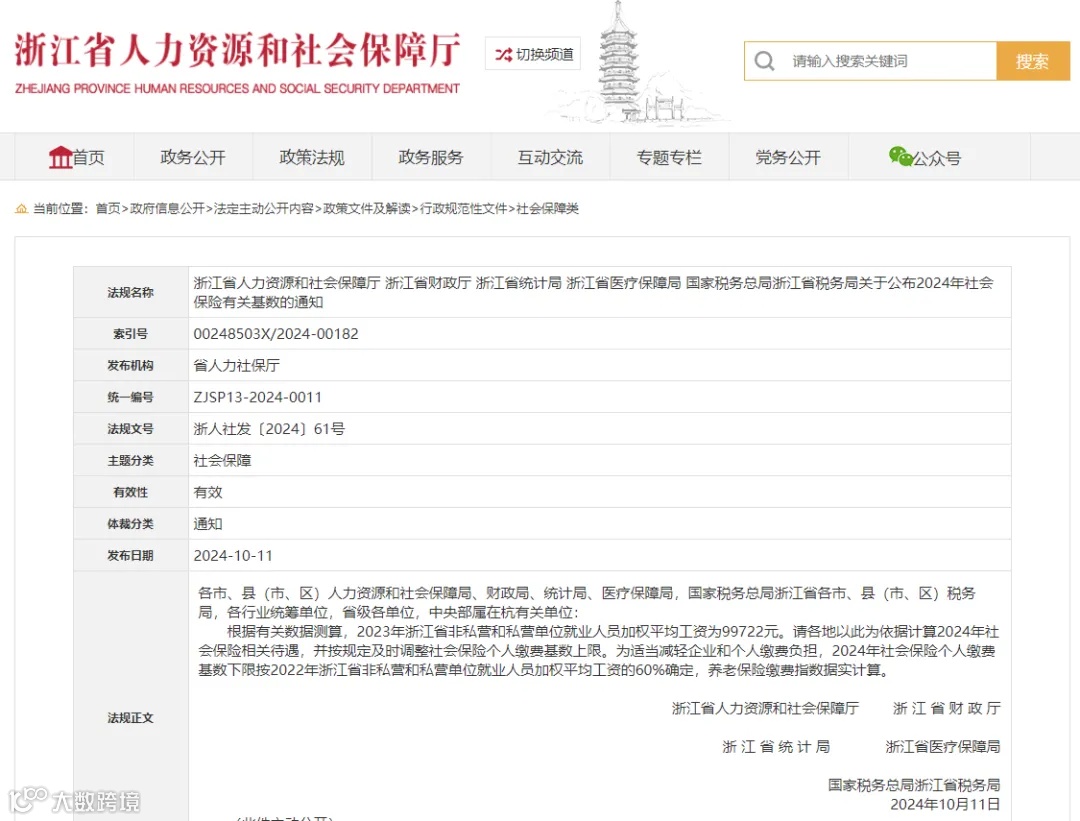Click 浙江省人力资源和社会保障厅 site logo title
This screenshot has width=1080, height=821.
237,50
